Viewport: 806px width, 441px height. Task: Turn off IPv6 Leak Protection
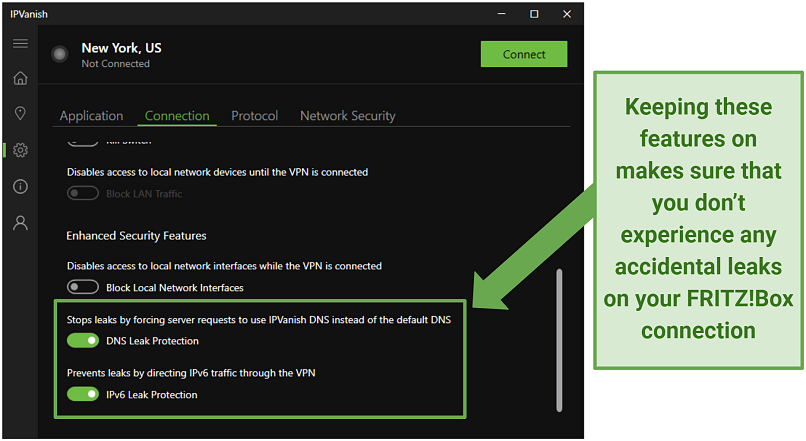point(82,394)
